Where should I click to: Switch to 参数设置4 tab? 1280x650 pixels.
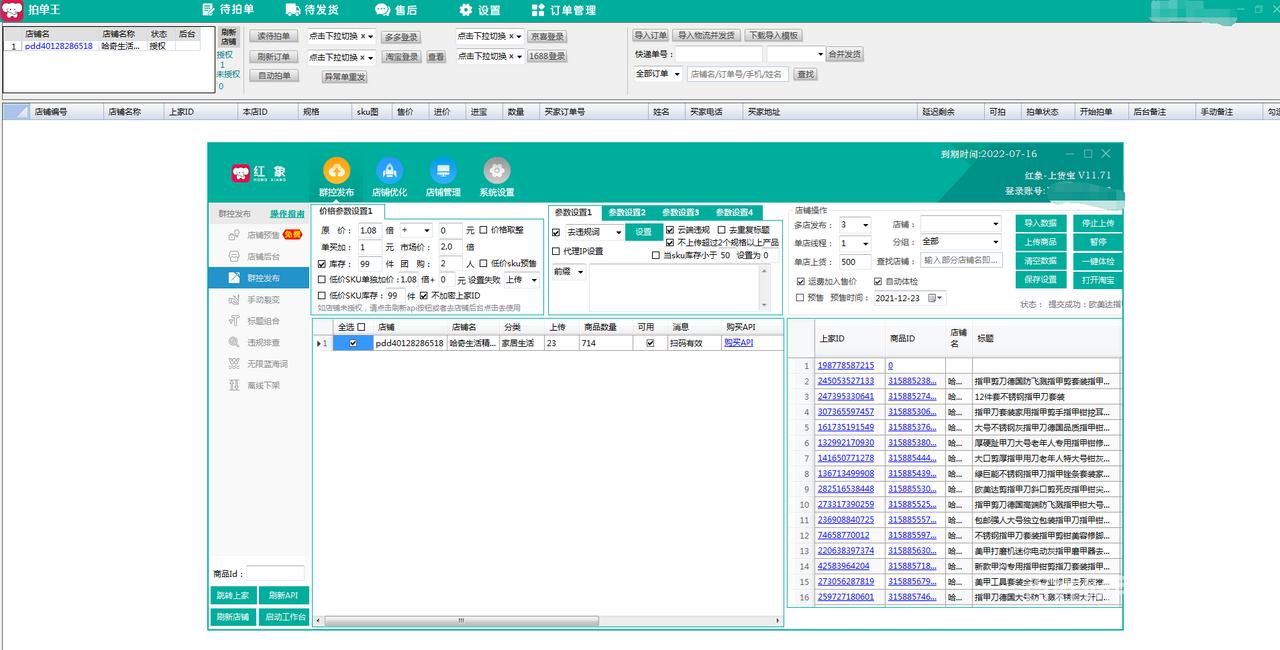[734, 212]
